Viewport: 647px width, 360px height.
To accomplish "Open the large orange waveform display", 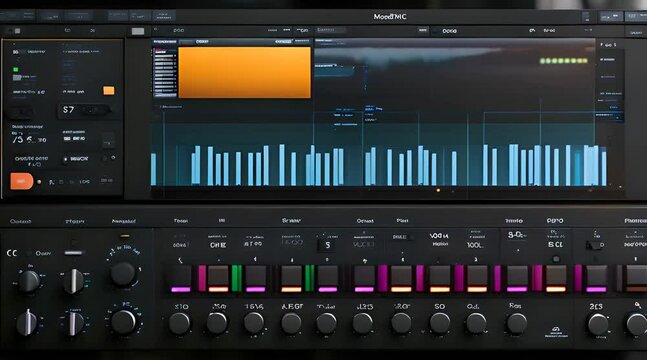I will (x=244, y=72).
